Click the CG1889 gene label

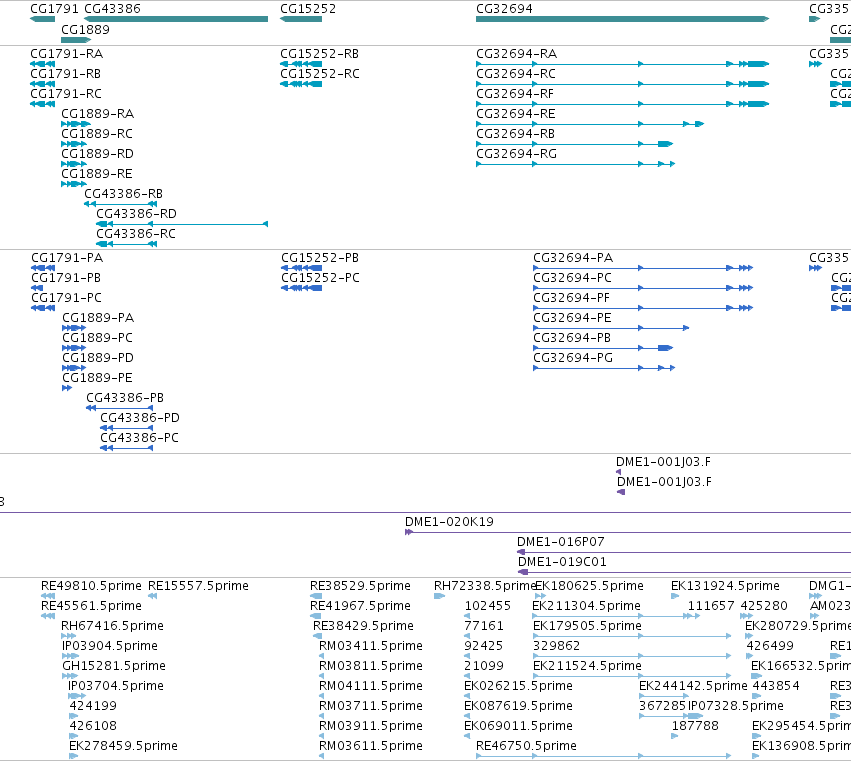coord(85,29)
